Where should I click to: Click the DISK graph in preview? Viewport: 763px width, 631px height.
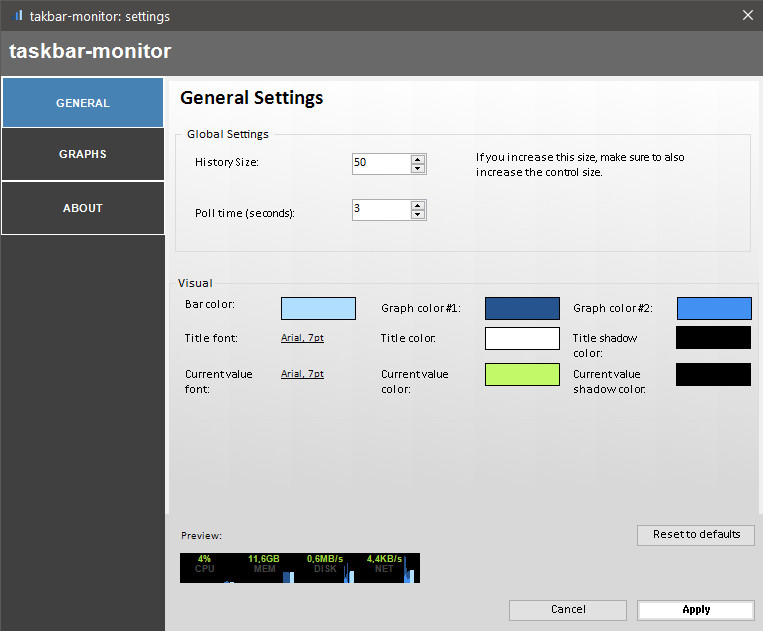click(326, 568)
